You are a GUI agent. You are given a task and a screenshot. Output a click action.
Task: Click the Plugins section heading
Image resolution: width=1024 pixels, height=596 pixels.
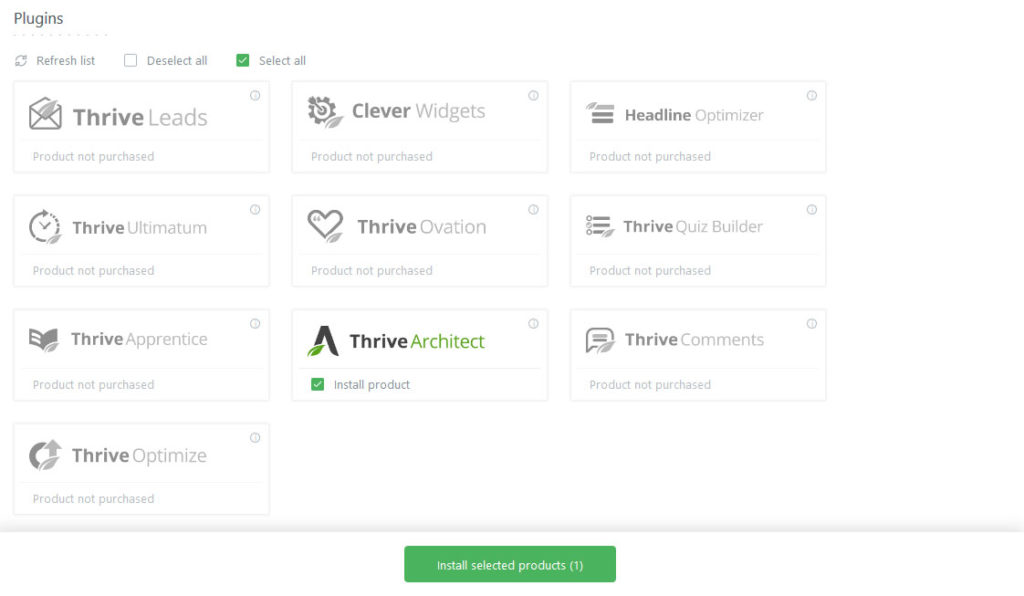pos(39,18)
